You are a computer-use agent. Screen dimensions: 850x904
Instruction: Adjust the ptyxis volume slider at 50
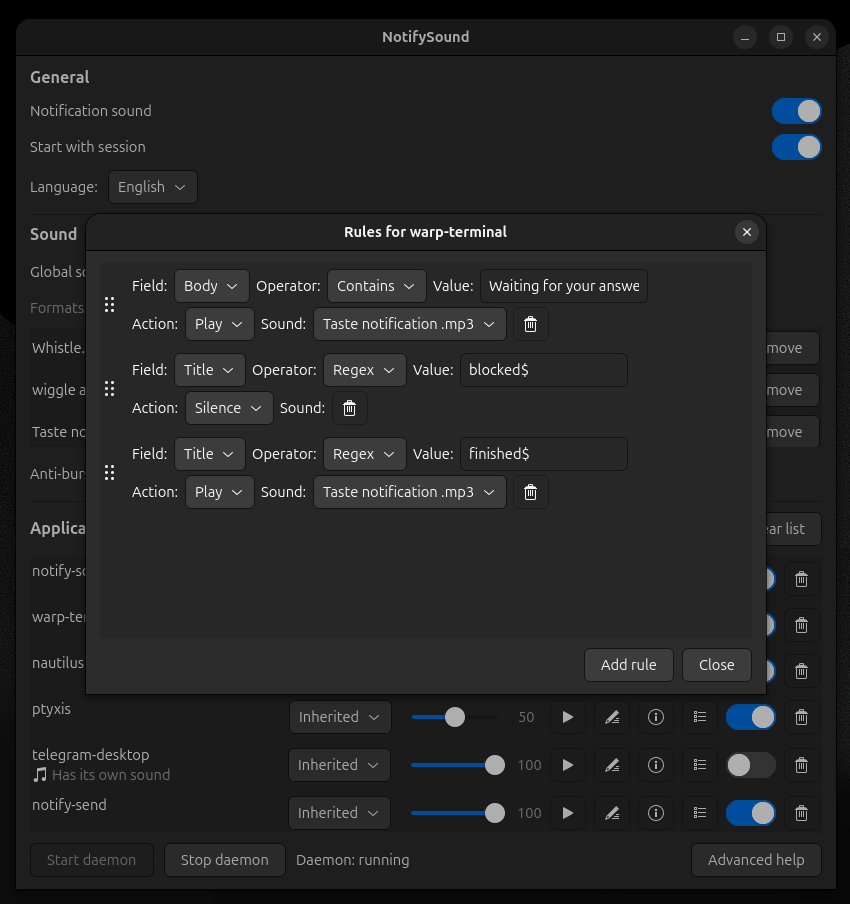[x=454, y=717]
